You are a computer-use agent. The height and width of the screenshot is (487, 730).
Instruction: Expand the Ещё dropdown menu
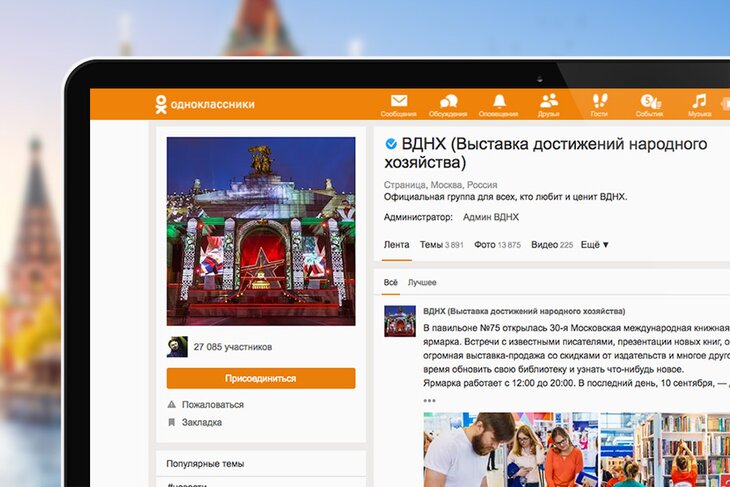[595, 245]
